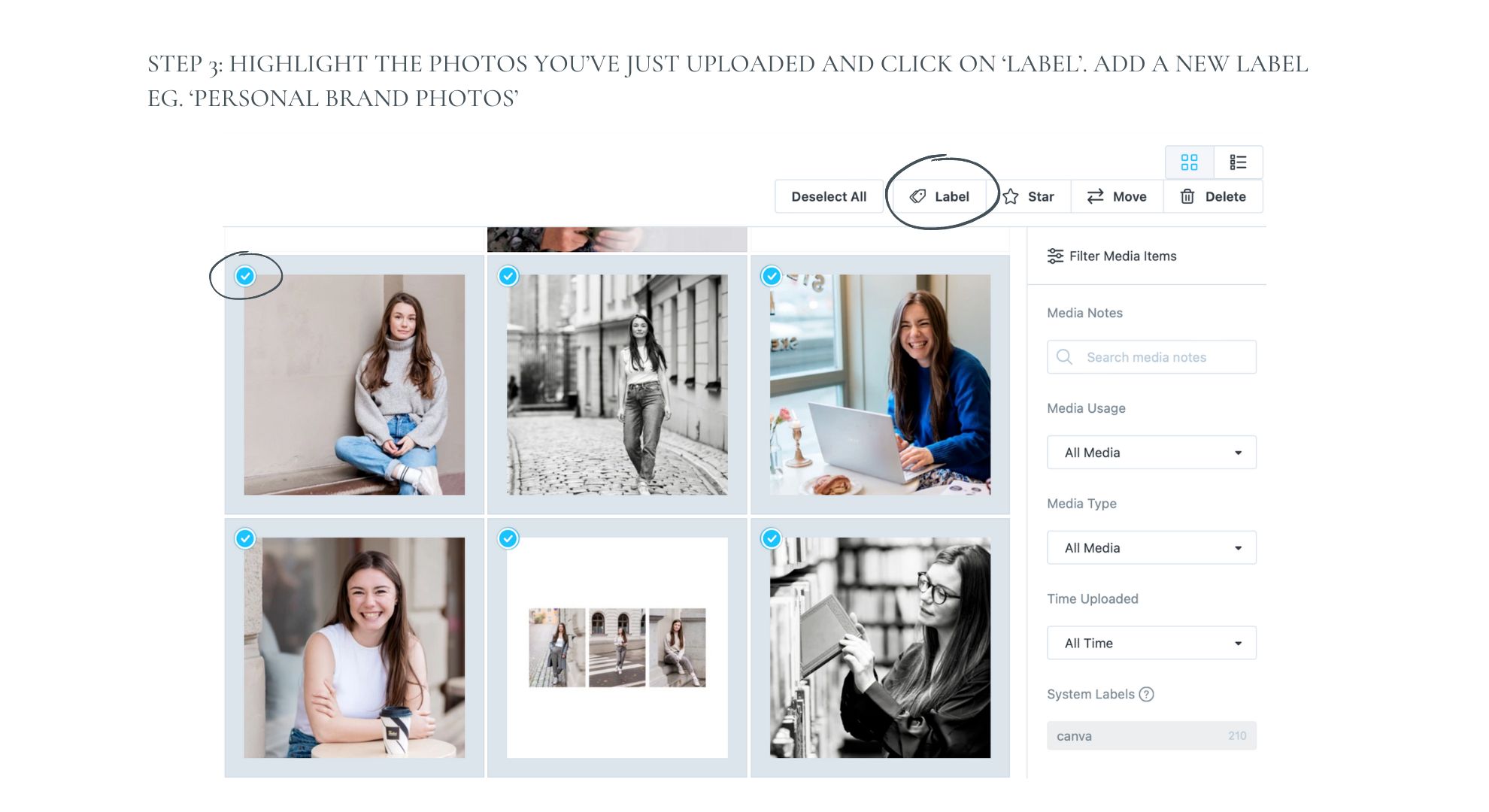Open the Media Type dropdown
Image resolution: width=1489 pixels, height=812 pixels.
pos(1151,548)
